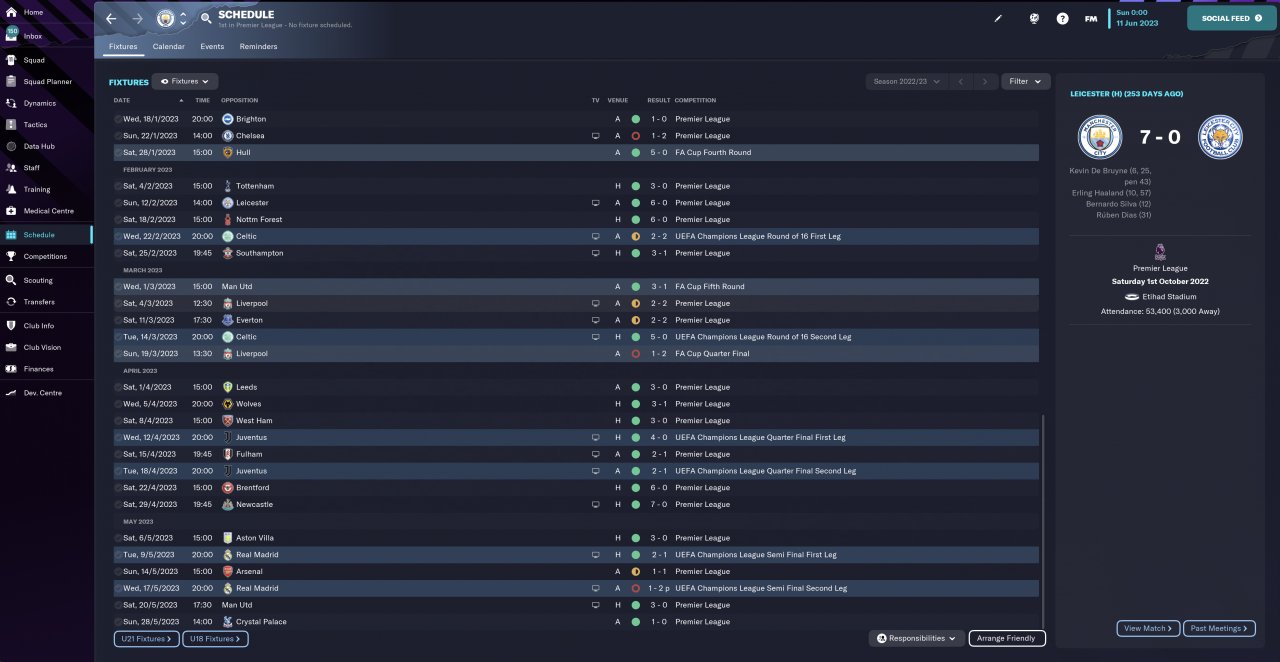Viewport: 1280px width, 662px height.
Task: Switch to the Calendar tab
Action: click(168, 47)
